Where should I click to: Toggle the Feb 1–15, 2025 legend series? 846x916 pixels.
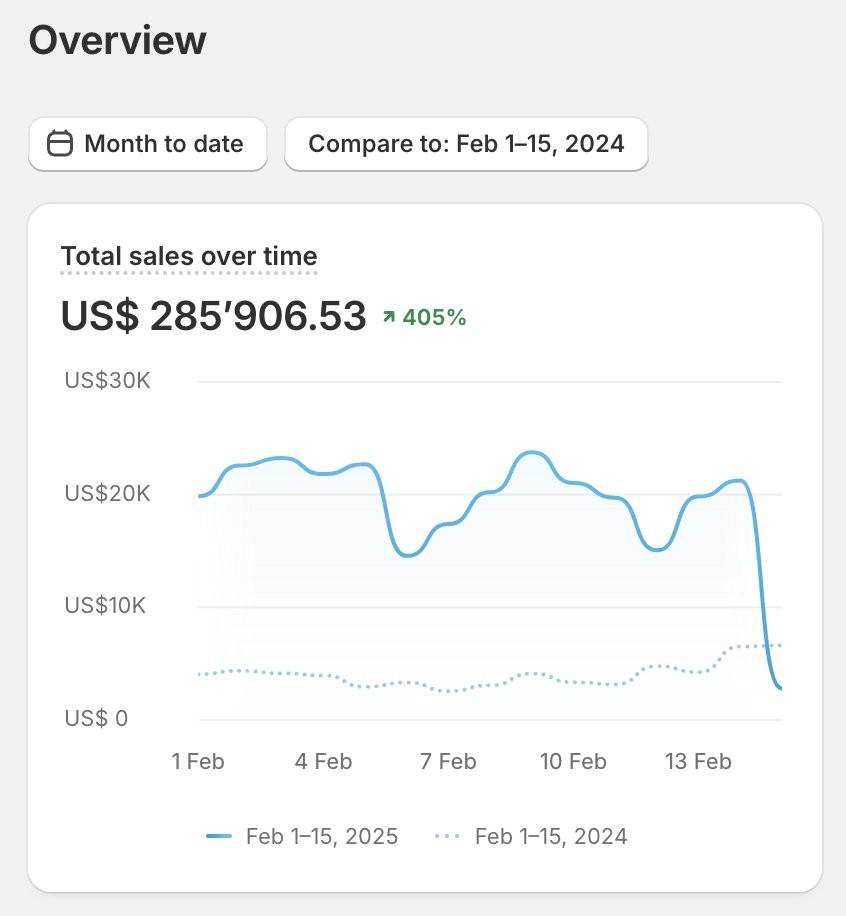(302, 837)
